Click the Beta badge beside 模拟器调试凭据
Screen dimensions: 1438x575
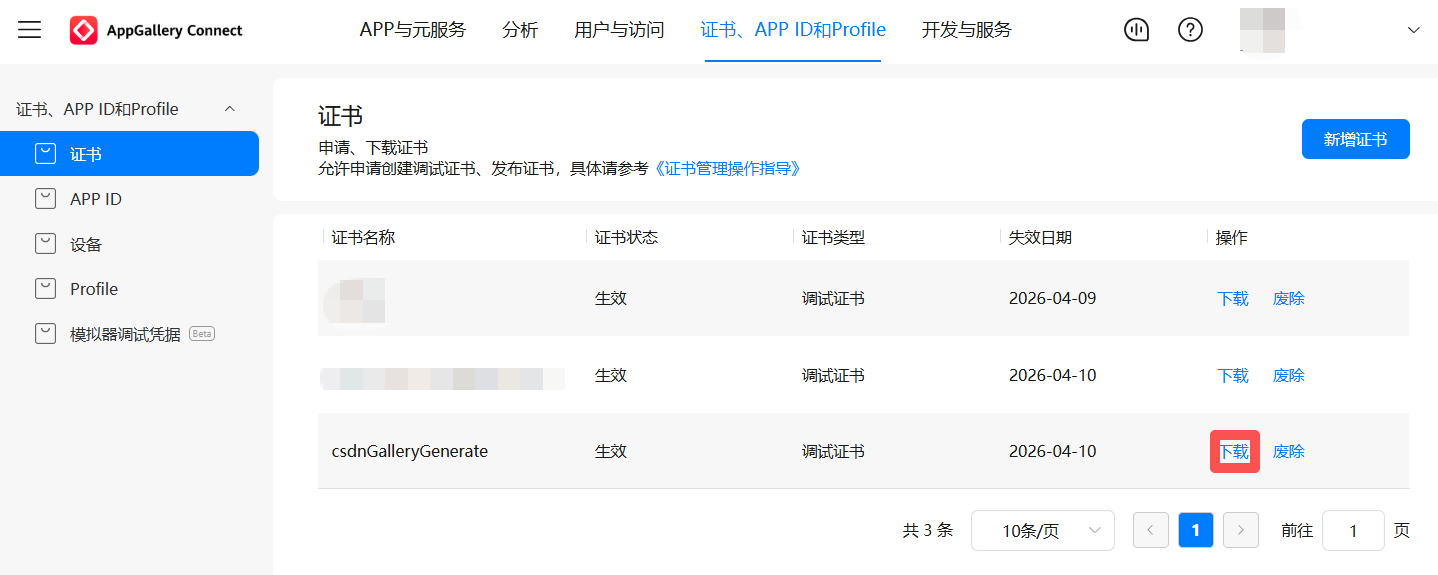[202, 334]
